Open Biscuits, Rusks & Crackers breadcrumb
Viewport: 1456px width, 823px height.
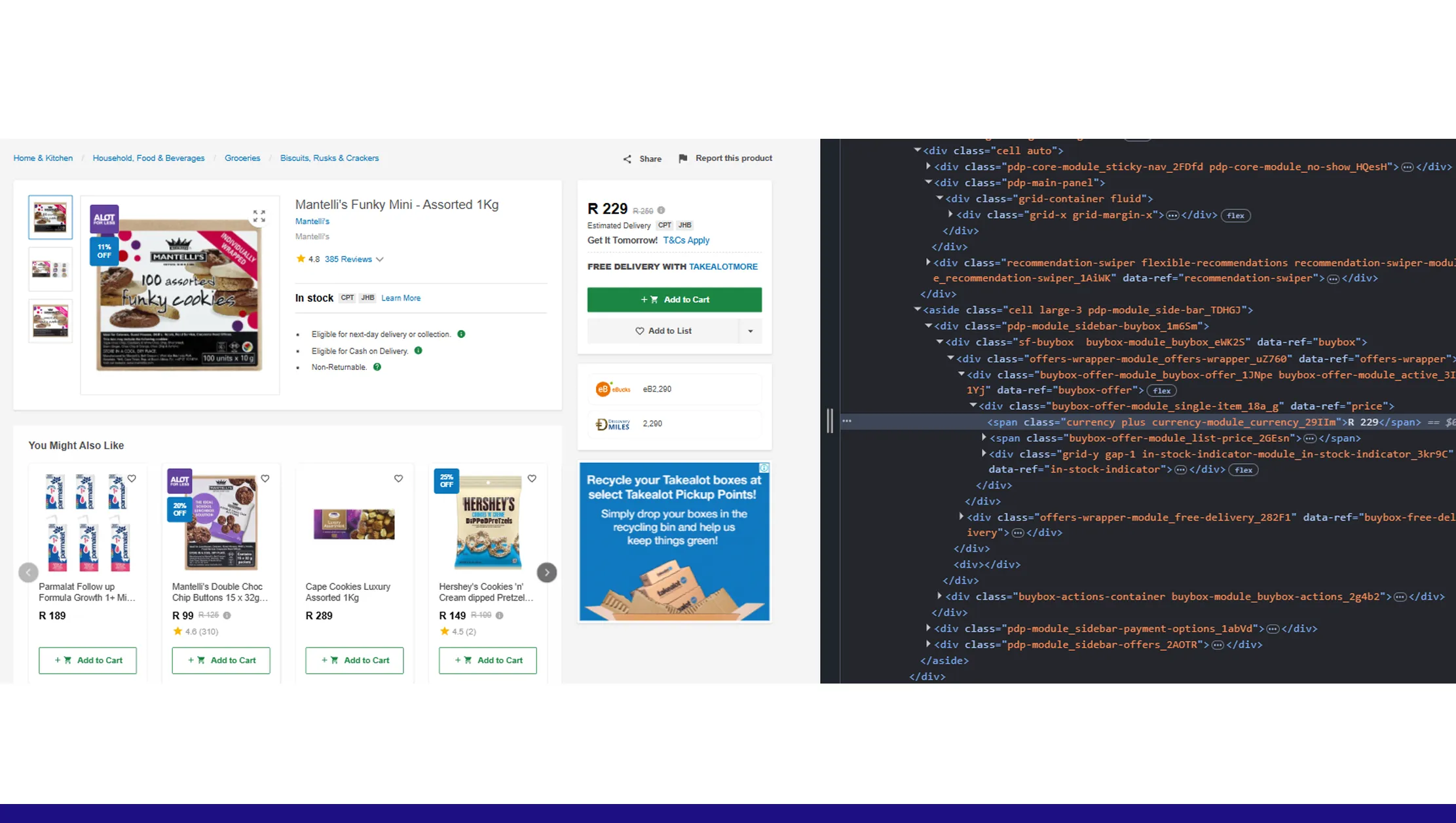[x=329, y=158]
